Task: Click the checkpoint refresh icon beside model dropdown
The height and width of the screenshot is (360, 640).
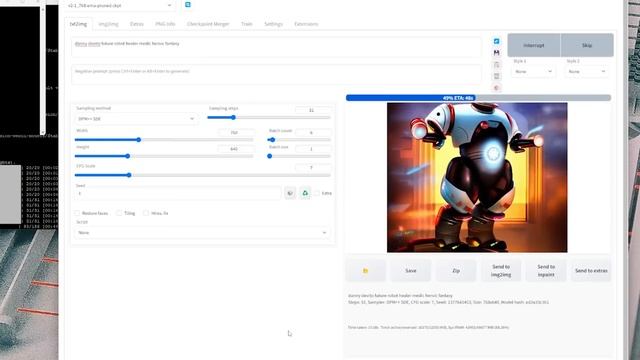Action: [x=188, y=4]
